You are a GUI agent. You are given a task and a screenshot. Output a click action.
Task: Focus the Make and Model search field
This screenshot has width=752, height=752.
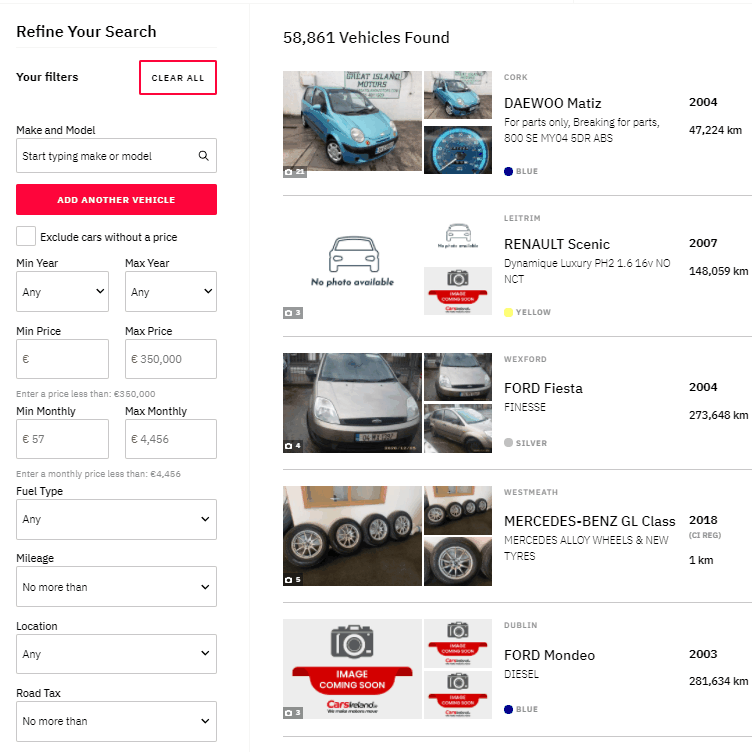pos(116,156)
